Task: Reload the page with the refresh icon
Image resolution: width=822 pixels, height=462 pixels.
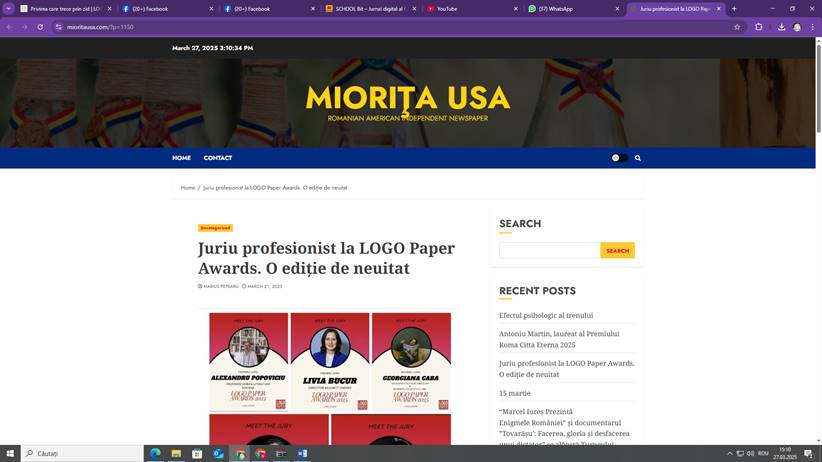Action: [40, 27]
